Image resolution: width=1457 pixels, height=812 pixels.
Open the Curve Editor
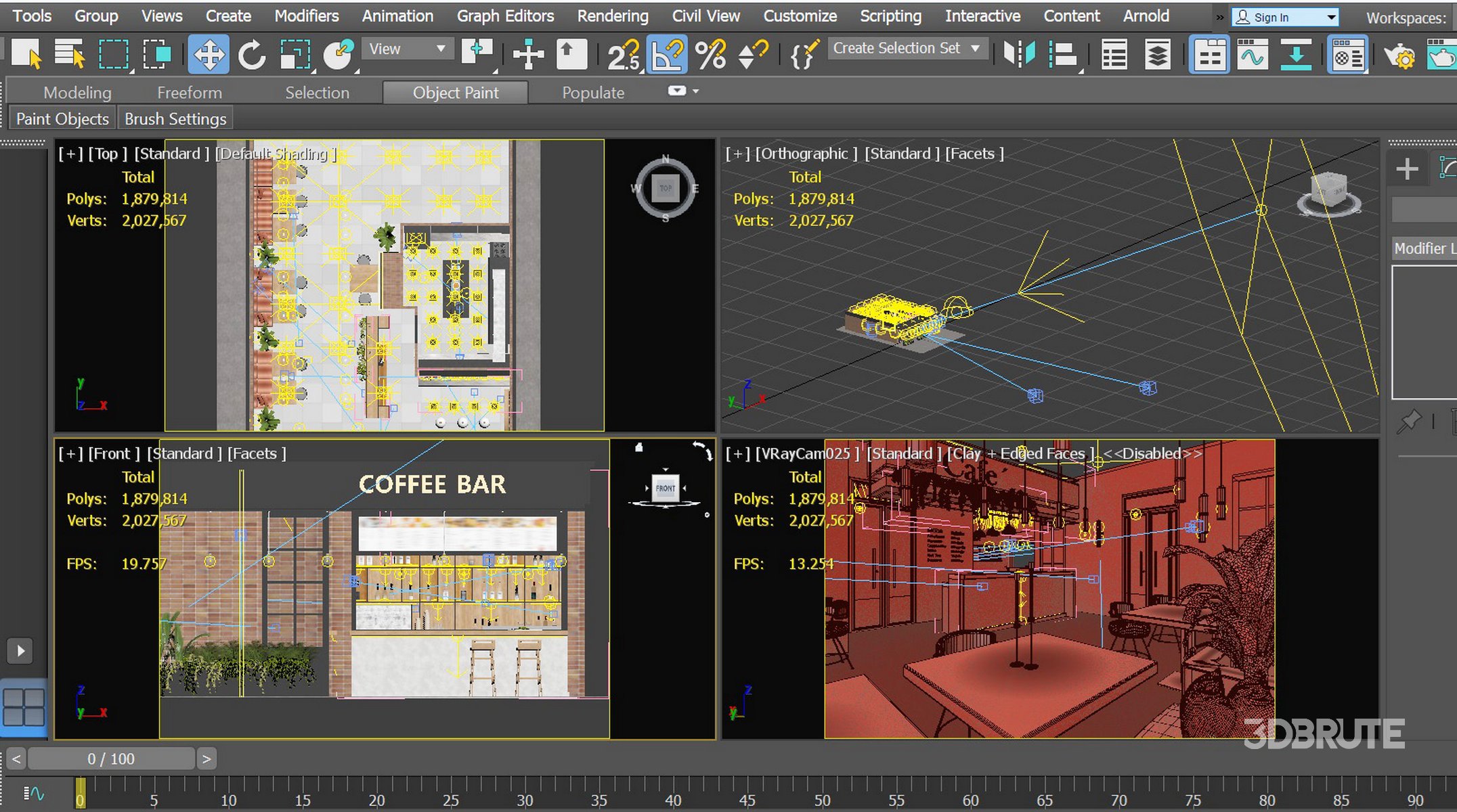point(1252,54)
